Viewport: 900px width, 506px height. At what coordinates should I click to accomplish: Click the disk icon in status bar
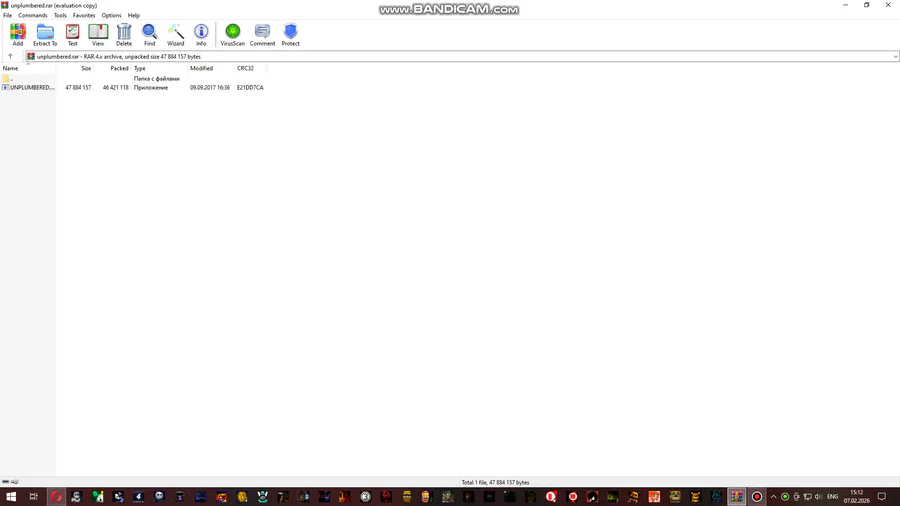tap(6, 482)
